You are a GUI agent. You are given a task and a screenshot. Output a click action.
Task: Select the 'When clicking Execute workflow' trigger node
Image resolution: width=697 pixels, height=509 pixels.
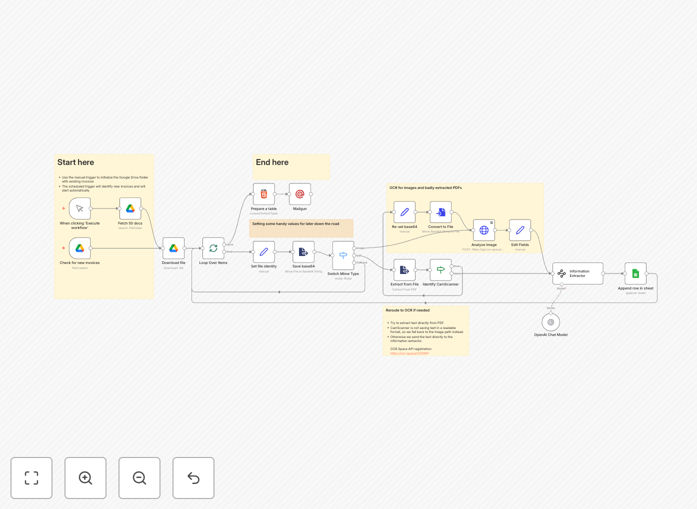[80, 208]
